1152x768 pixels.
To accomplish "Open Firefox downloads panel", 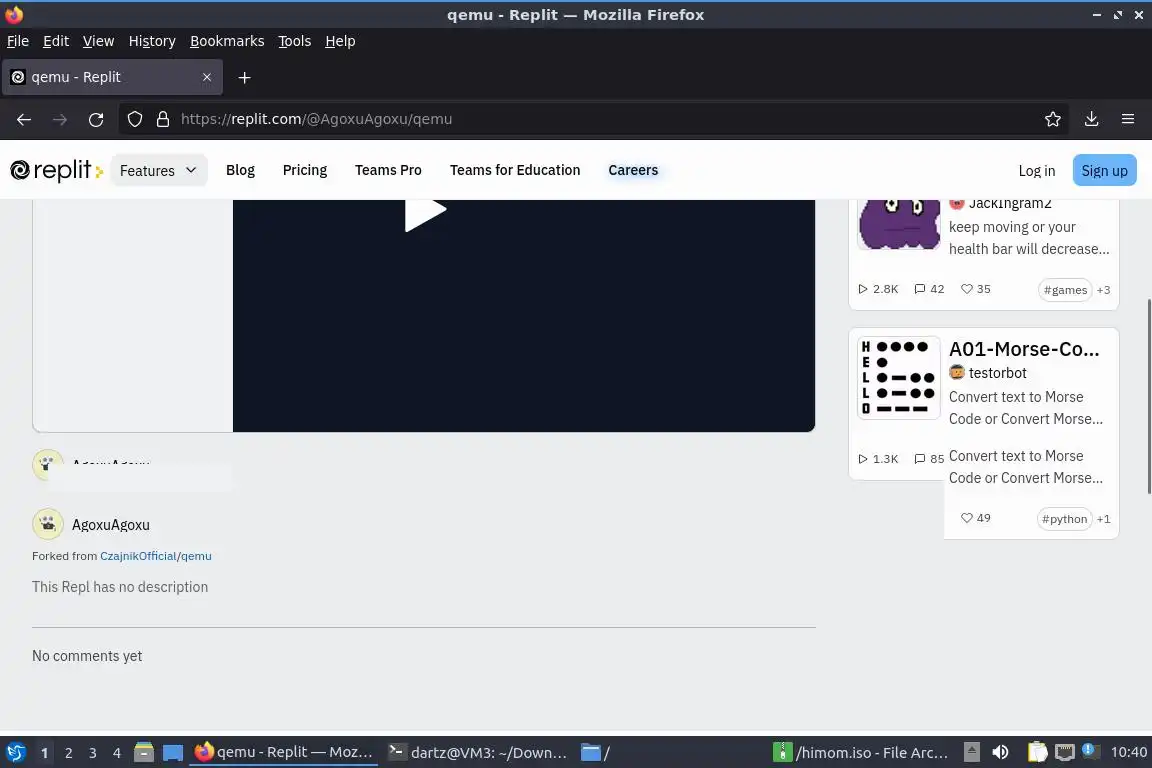I will [1091, 119].
